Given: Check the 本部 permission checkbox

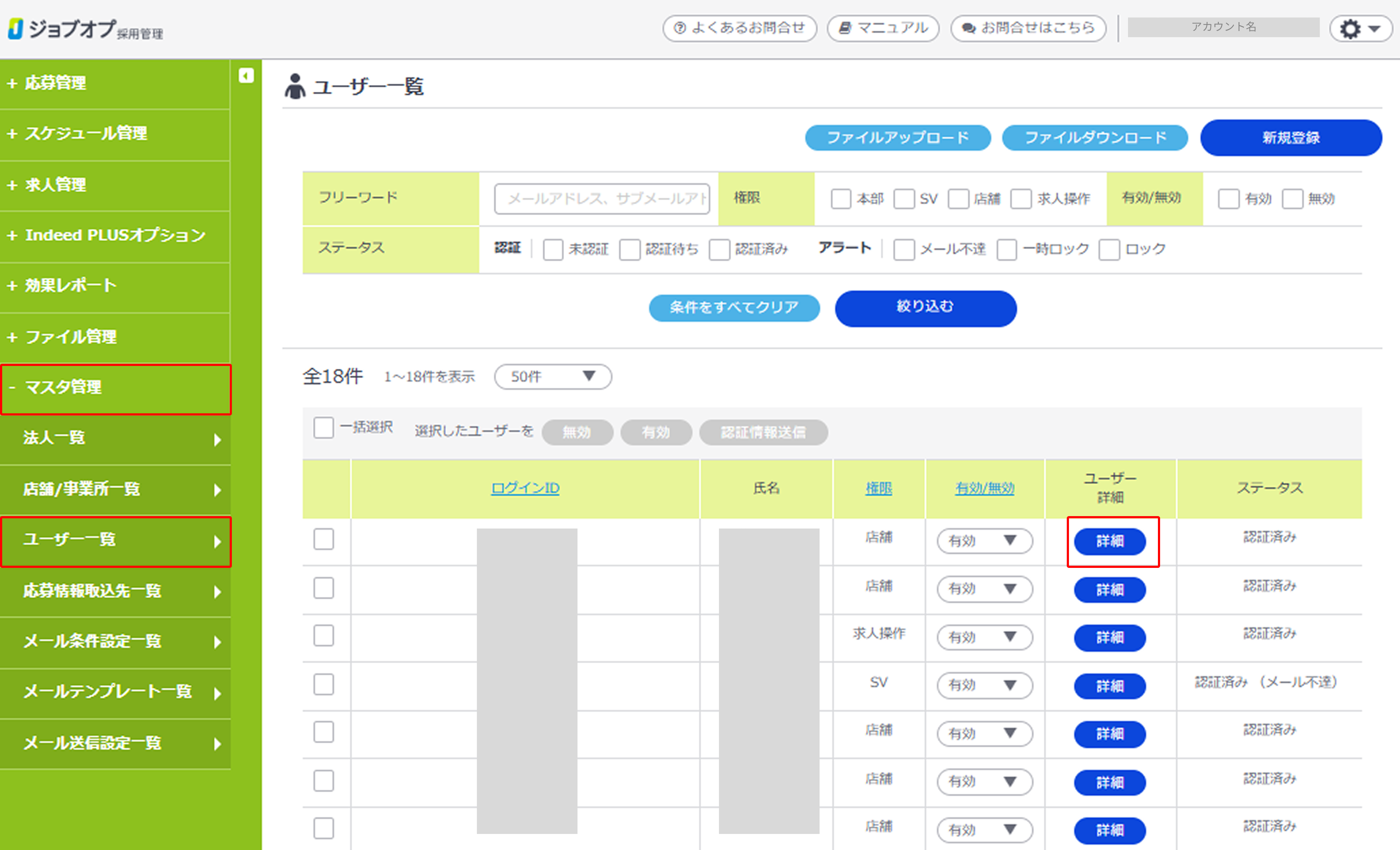Looking at the screenshot, I should (x=840, y=199).
